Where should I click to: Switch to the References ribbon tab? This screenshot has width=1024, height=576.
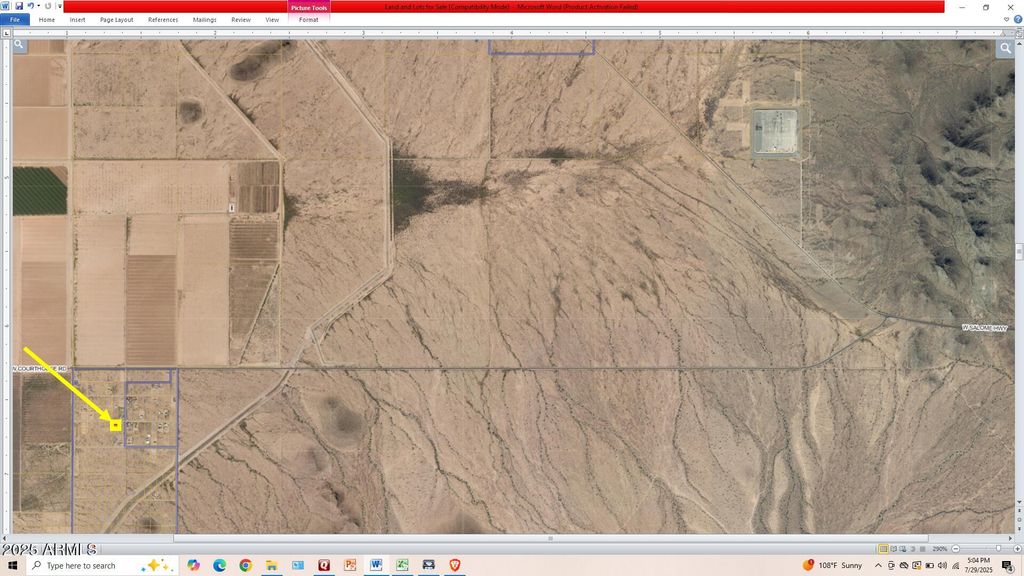pos(162,19)
